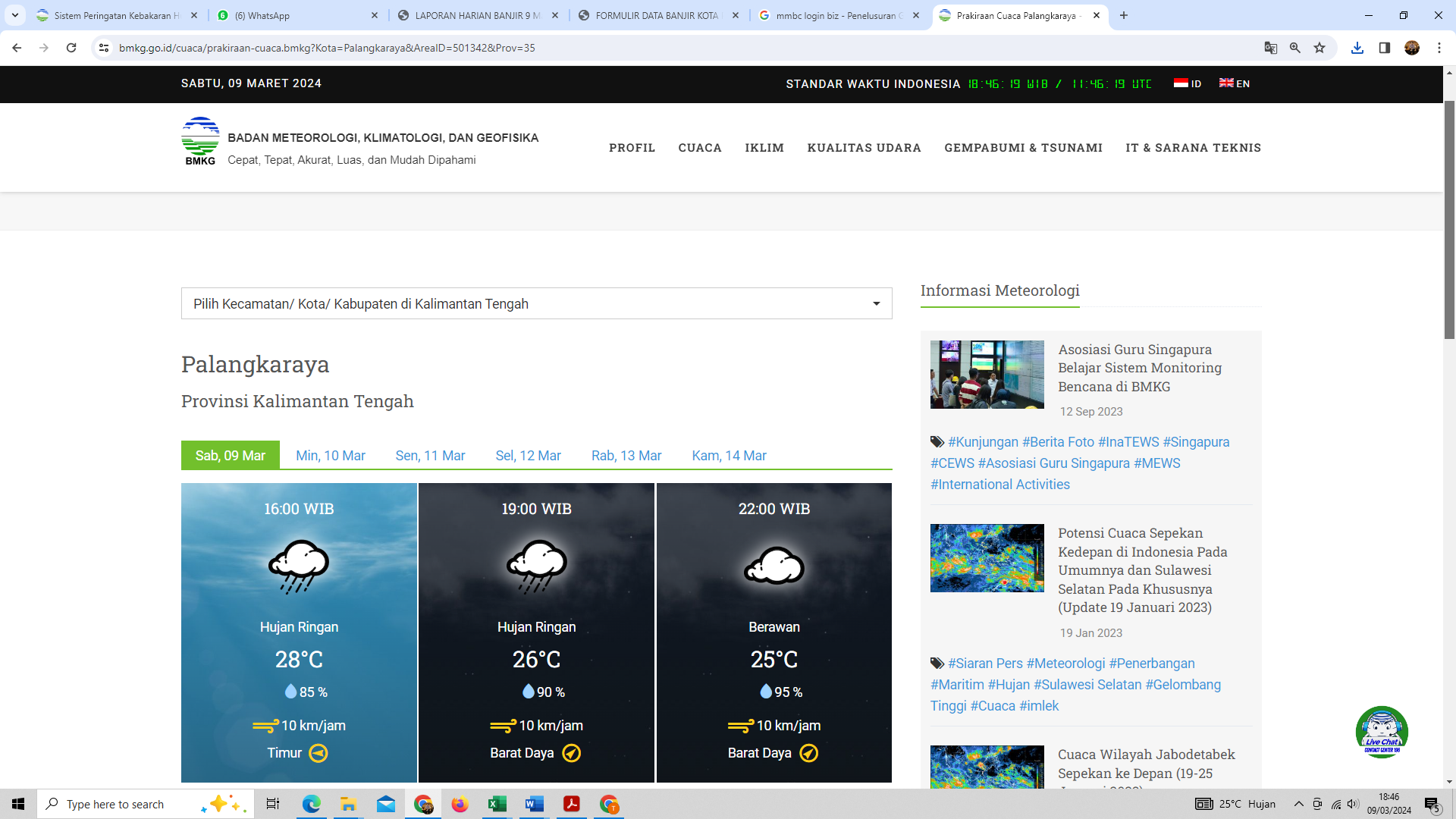The height and width of the screenshot is (819, 1456).
Task: Open File Explorer from taskbar
Action: (x=348, y=804)
